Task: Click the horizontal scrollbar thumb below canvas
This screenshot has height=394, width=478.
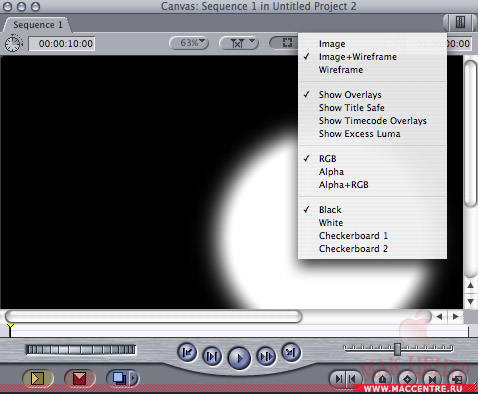Action: (154, 316)
